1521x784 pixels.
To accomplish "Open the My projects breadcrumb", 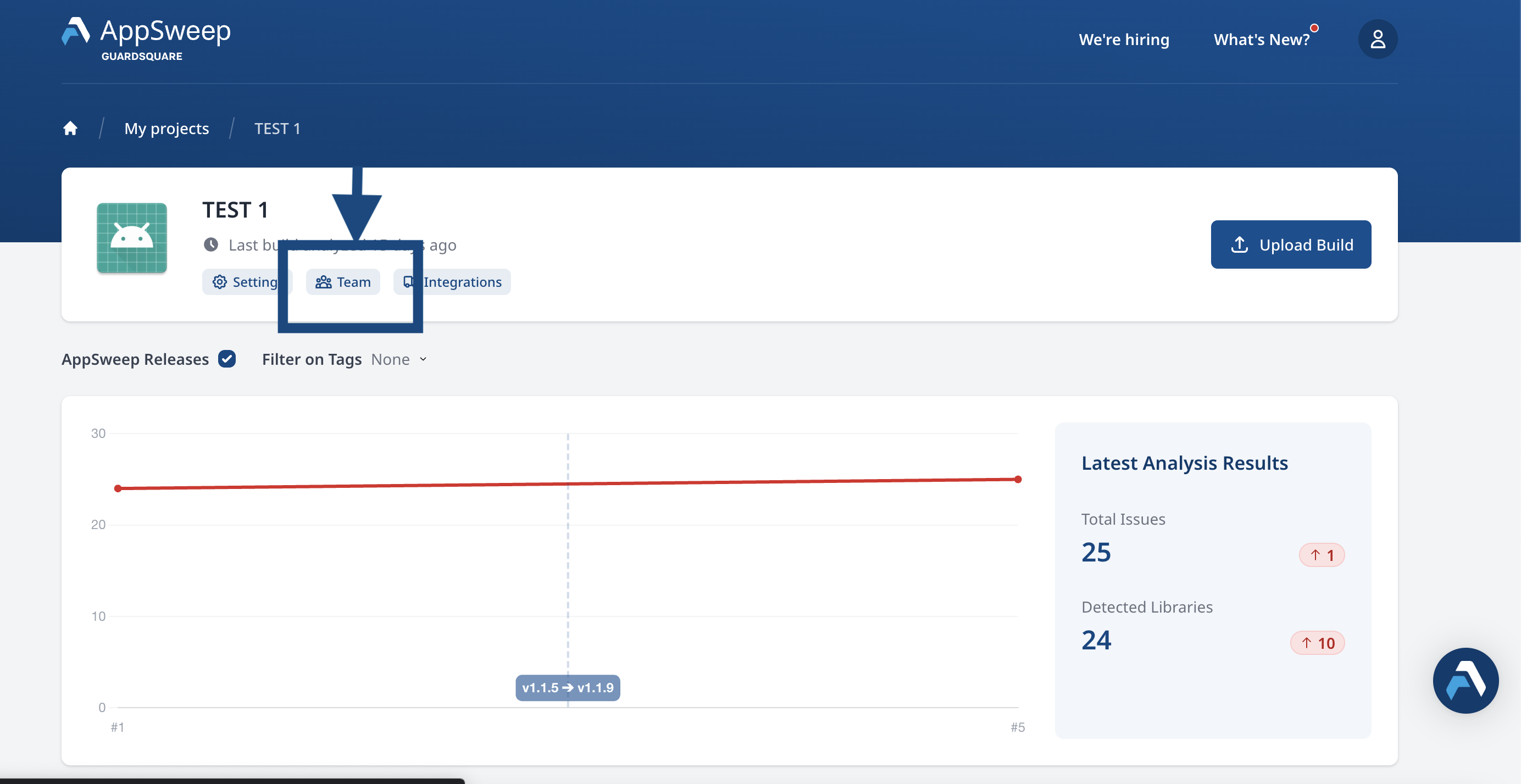I will pos(166,128).
